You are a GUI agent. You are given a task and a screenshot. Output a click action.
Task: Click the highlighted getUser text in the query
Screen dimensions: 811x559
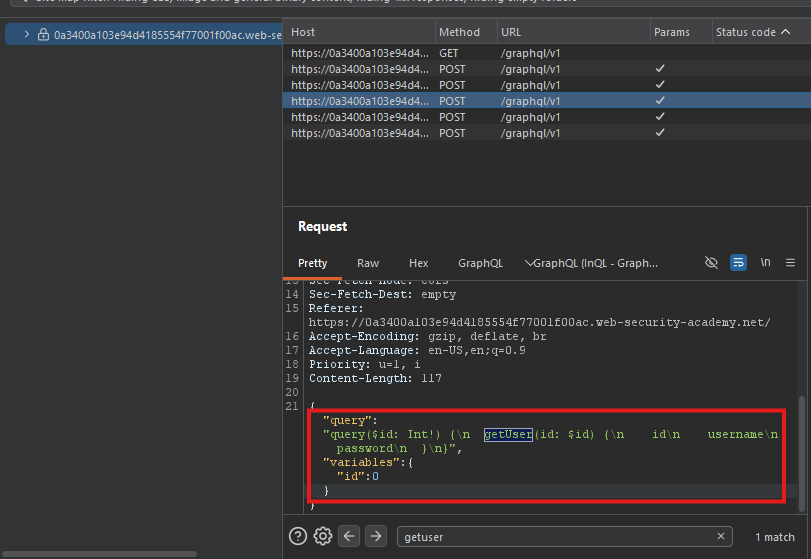pyautogui.click(x=508, y=434)
